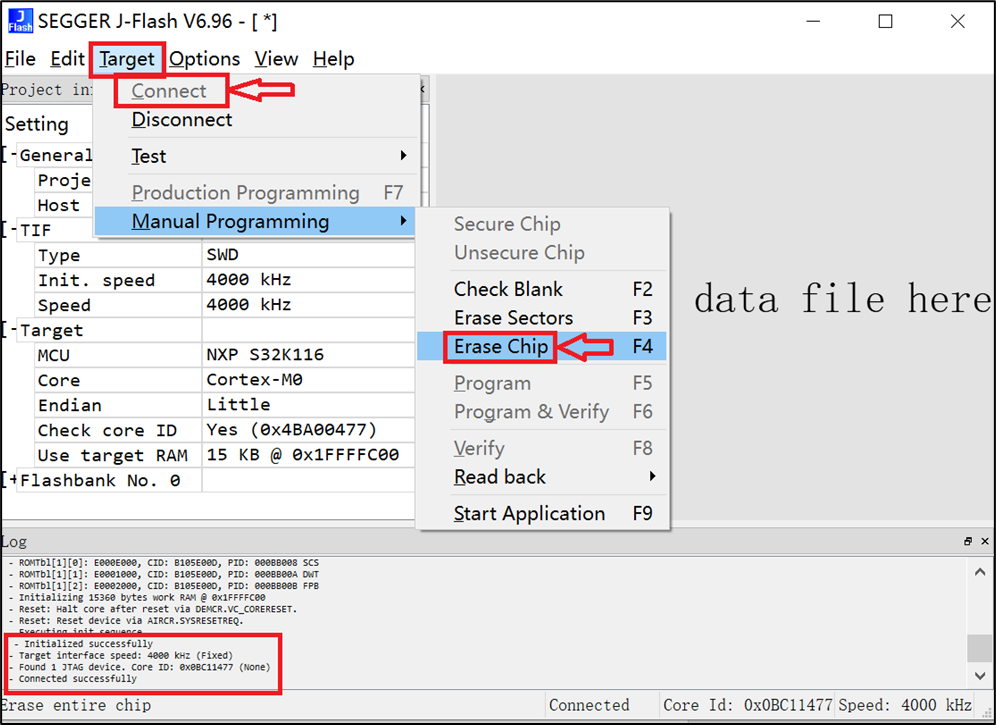Select Unsecure Chip entry
The image size is (996, 725).
click(541, 252)
